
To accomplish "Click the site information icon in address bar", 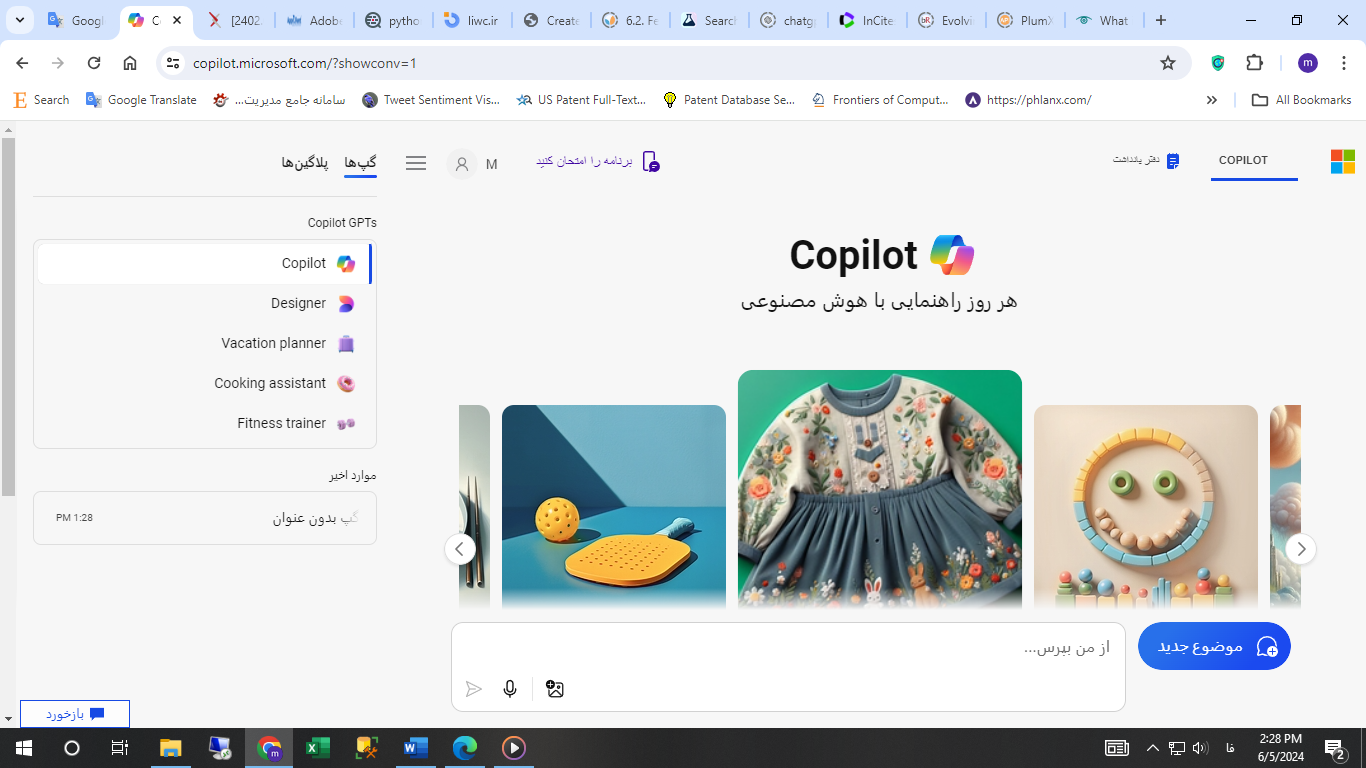I will pyautogui.click(x=174, y=63).
